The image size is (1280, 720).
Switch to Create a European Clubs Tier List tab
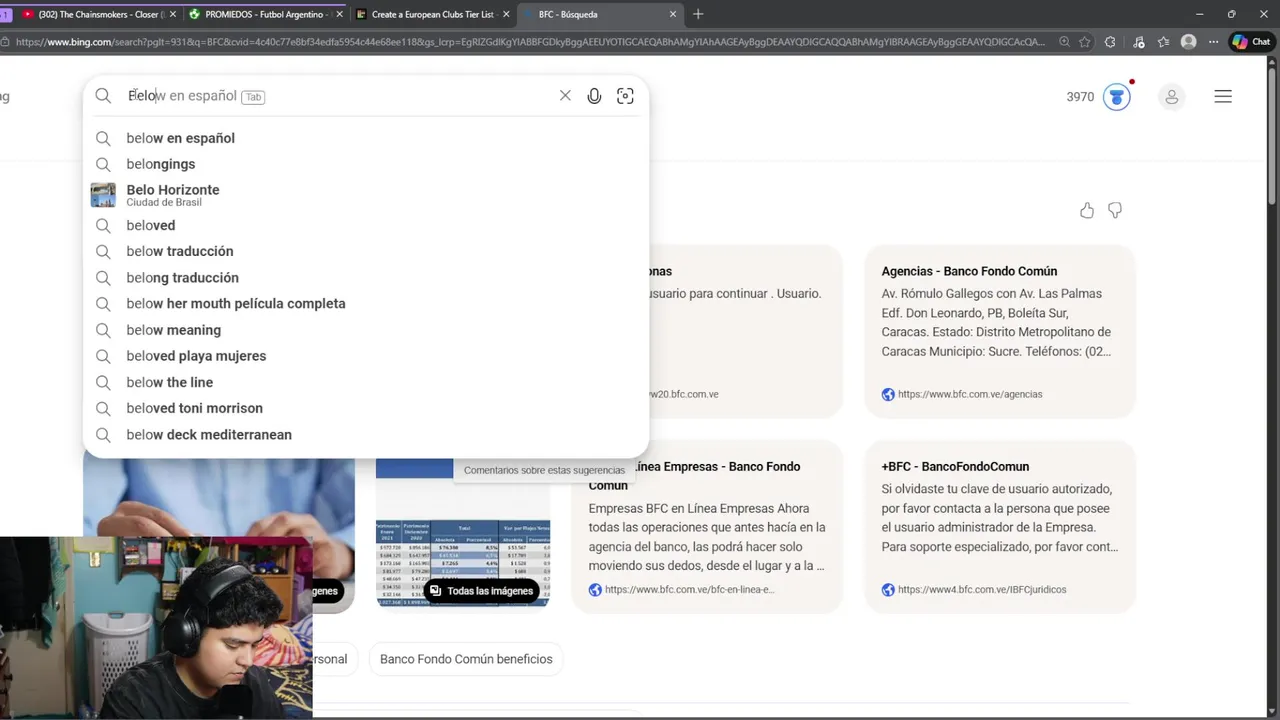431,14
